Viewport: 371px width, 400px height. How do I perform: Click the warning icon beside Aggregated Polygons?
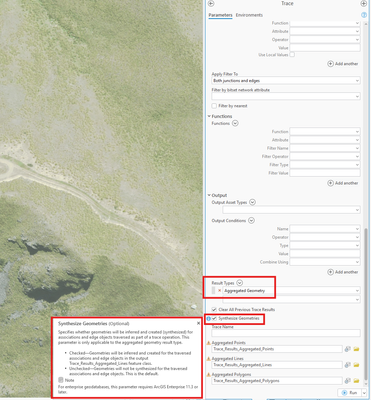tap(209, 375)
